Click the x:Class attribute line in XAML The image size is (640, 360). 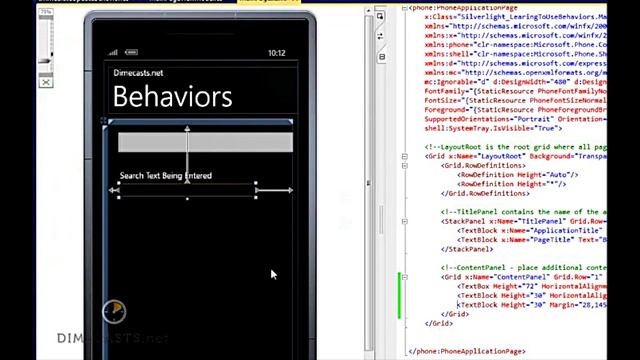click(516, 17)
